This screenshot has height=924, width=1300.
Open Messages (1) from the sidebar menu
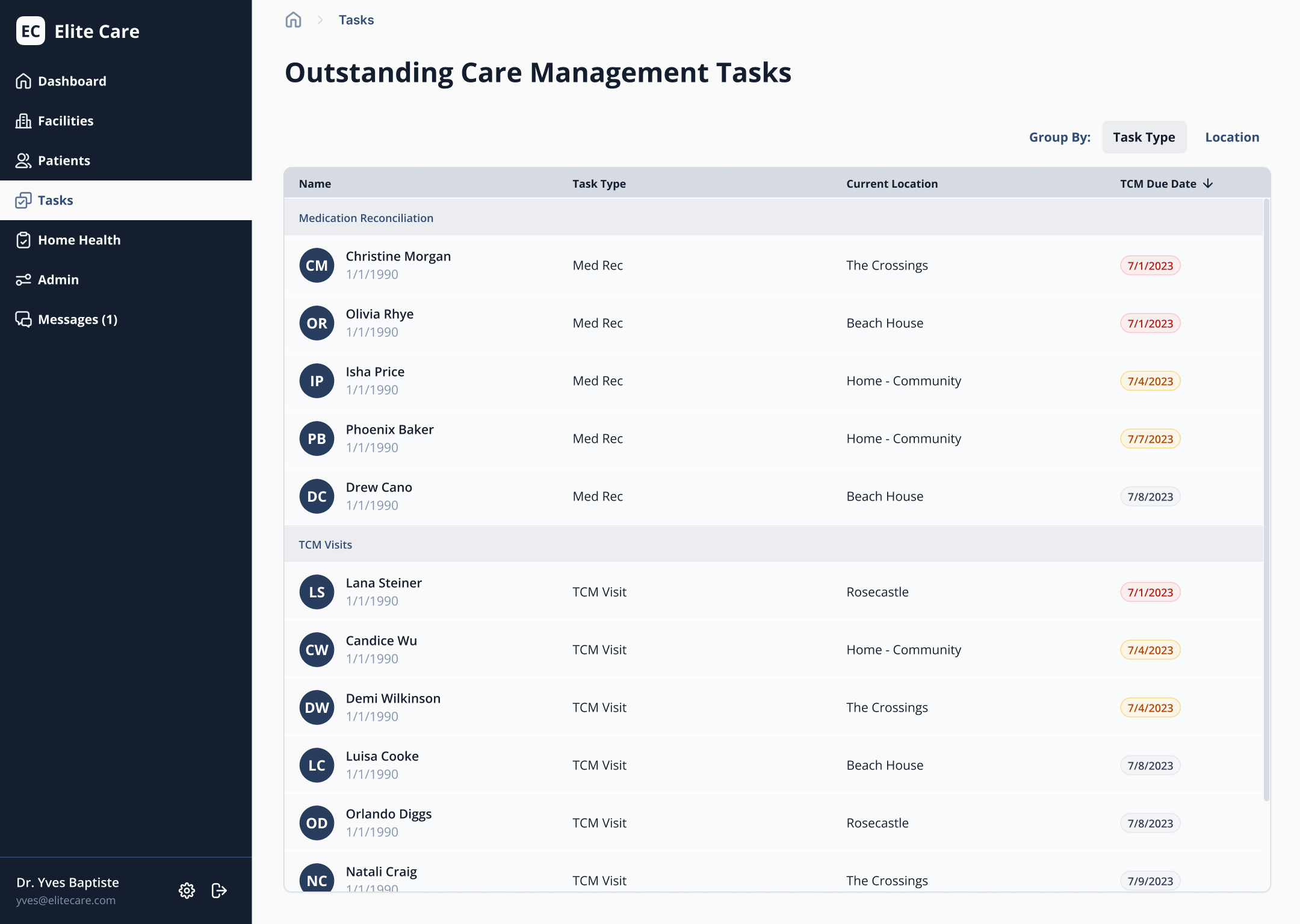(77, 319)
